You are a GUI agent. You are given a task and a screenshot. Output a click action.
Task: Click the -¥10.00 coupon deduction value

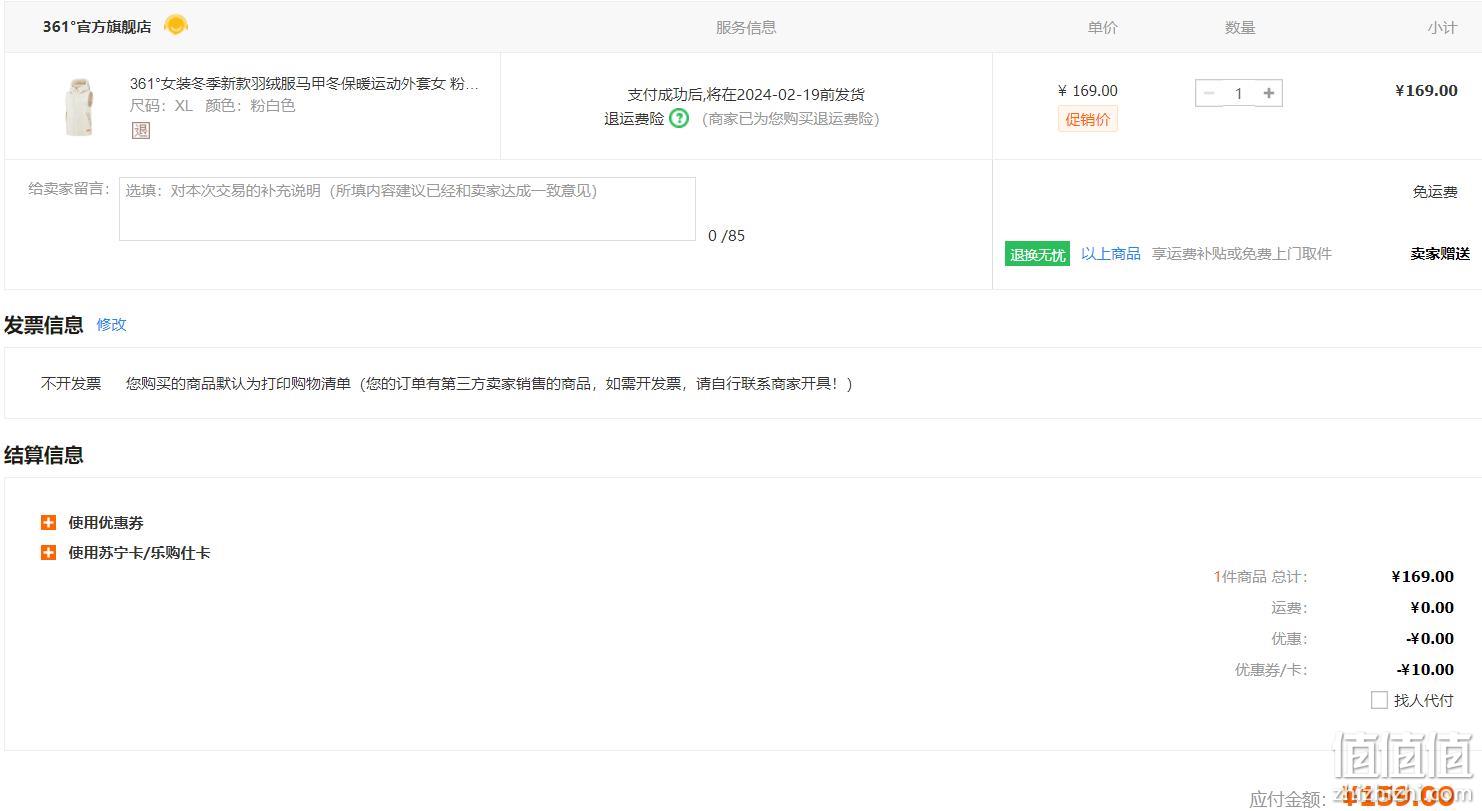tap(1425, 669)
